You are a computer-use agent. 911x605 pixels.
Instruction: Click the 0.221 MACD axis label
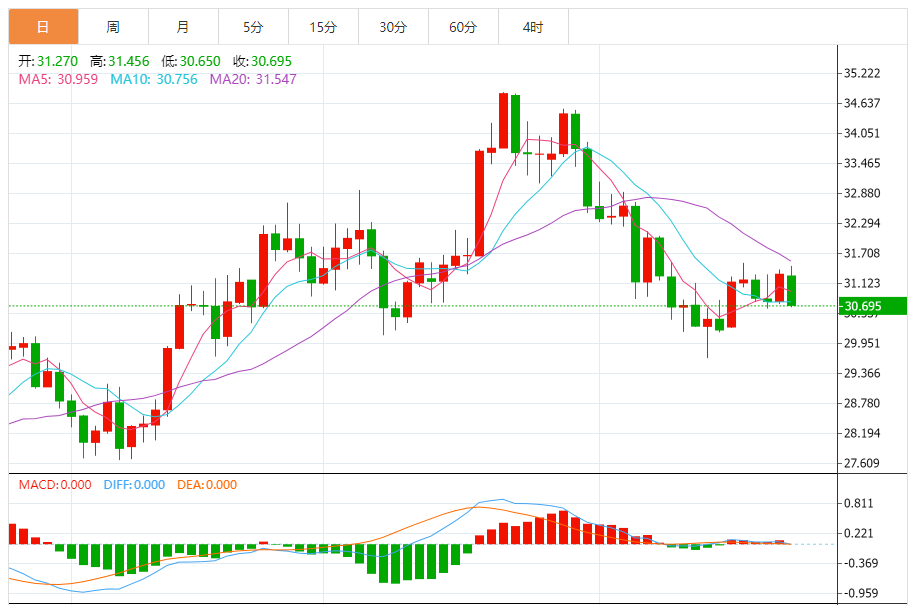(x=859, y=534)
